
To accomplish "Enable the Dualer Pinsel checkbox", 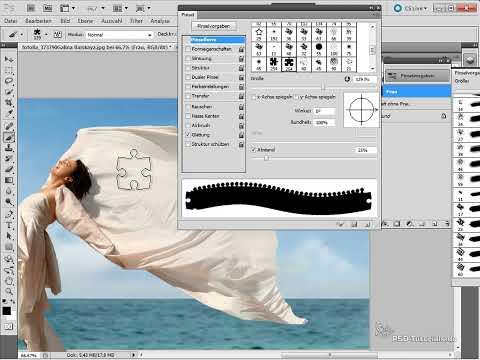I will 188,77.
